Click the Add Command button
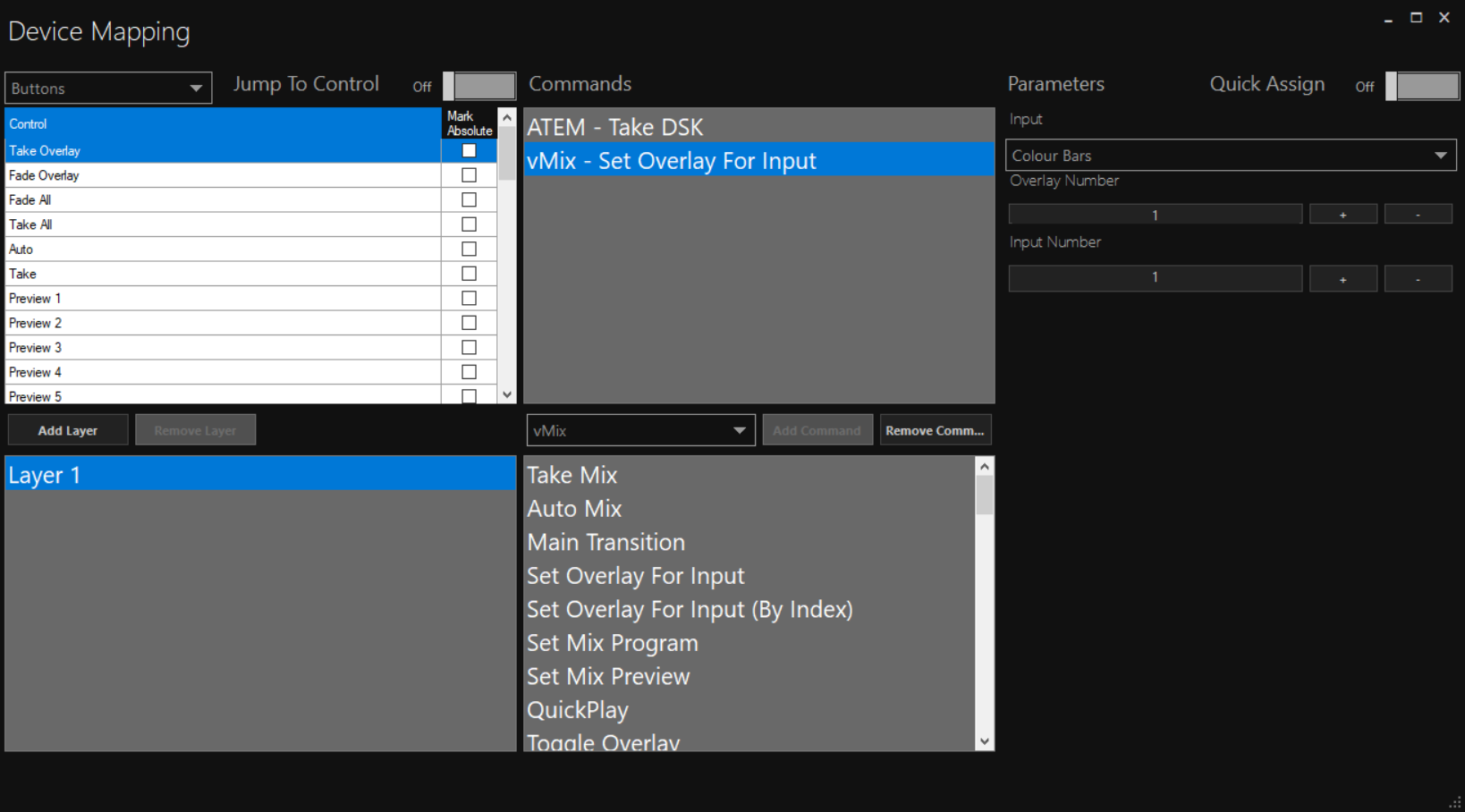Screen dimensions: 1465x812 pyautogui.click(x=817, y=430)
